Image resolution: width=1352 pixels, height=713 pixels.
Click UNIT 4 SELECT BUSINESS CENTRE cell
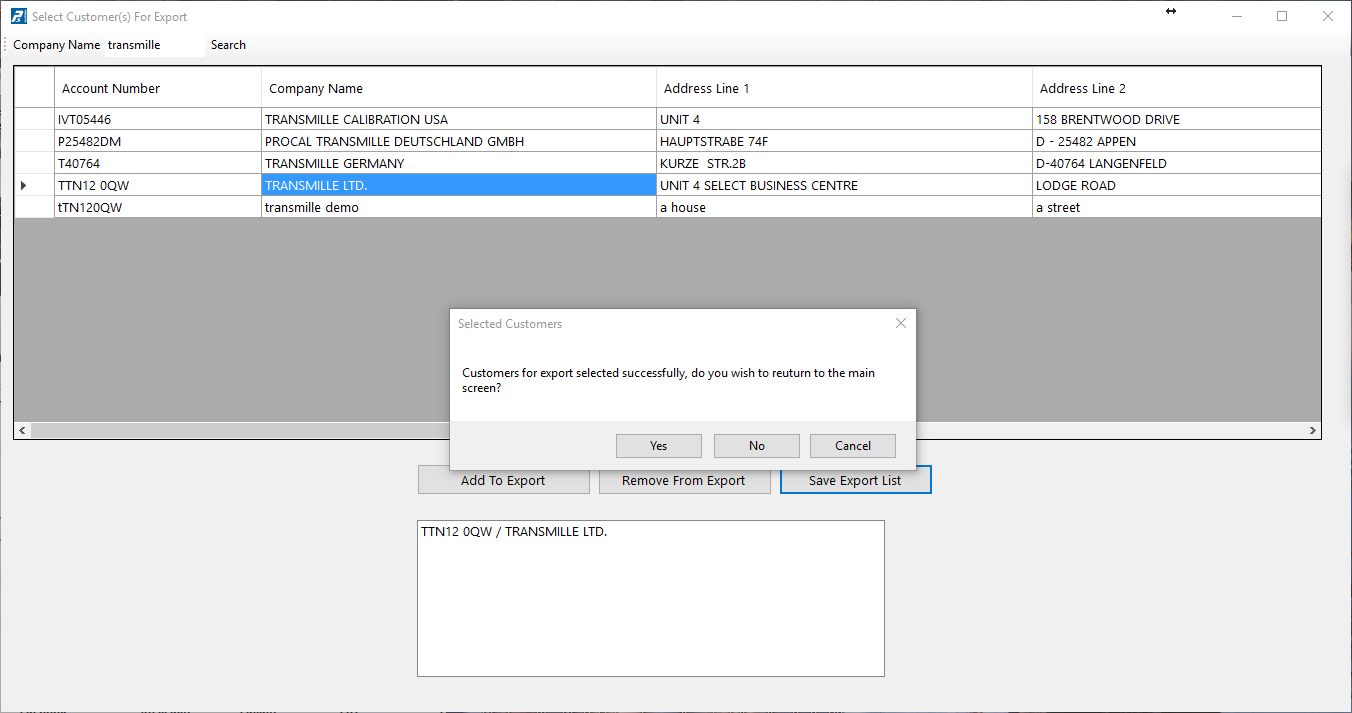click(844, 186)
